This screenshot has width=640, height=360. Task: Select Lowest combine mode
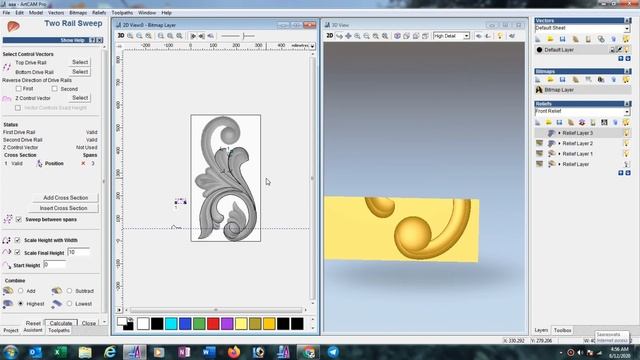69,304
